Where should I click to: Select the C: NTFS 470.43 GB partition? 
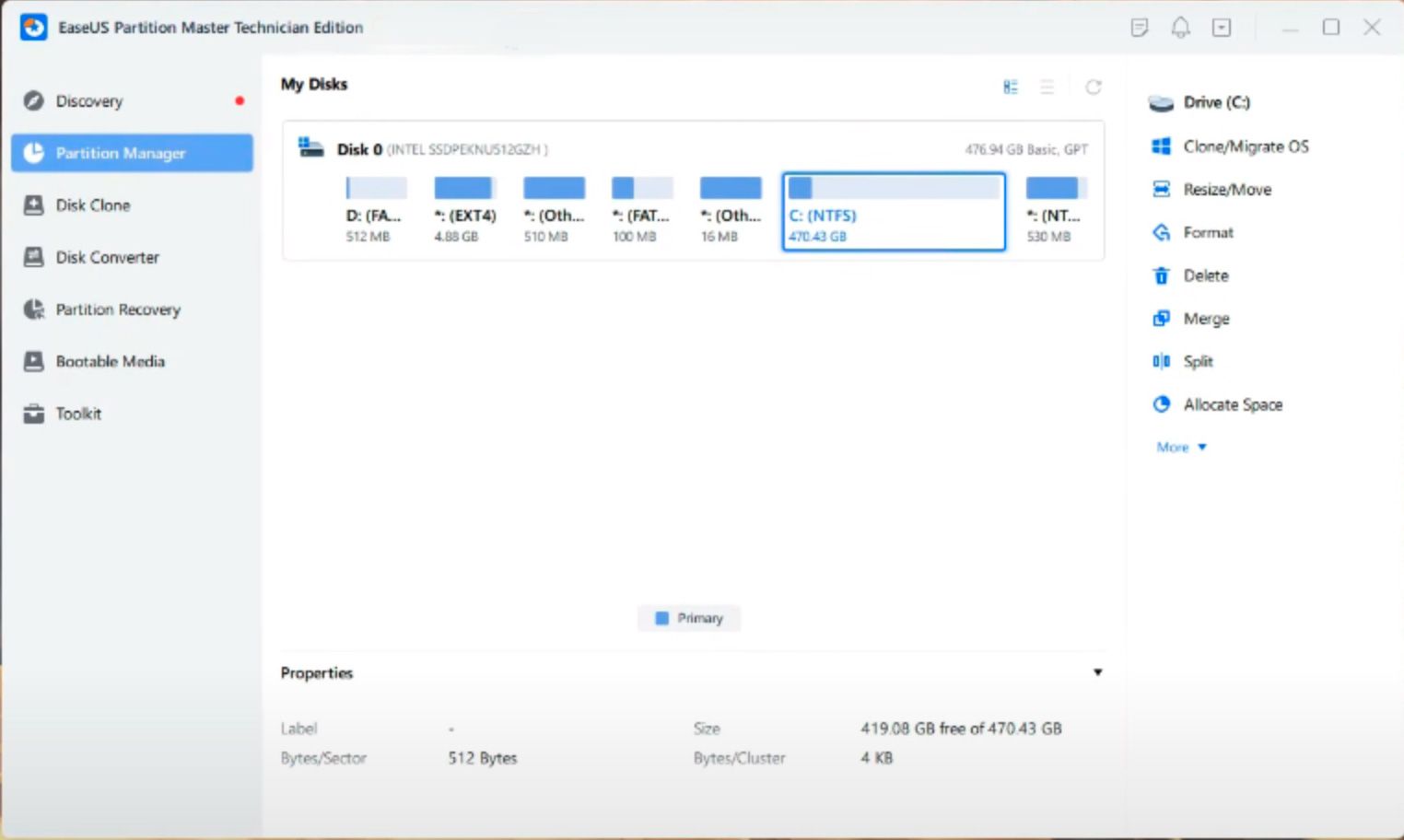[894, 211]
